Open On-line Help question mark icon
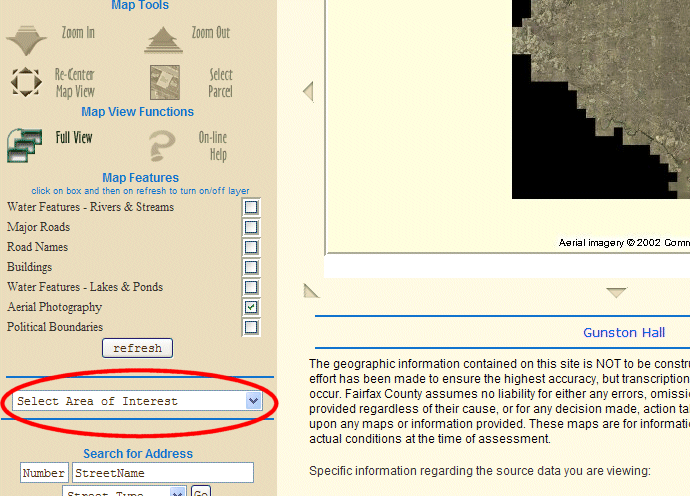Image resolution: width=690 pixels, height=496 pixels. pos(162,145)
